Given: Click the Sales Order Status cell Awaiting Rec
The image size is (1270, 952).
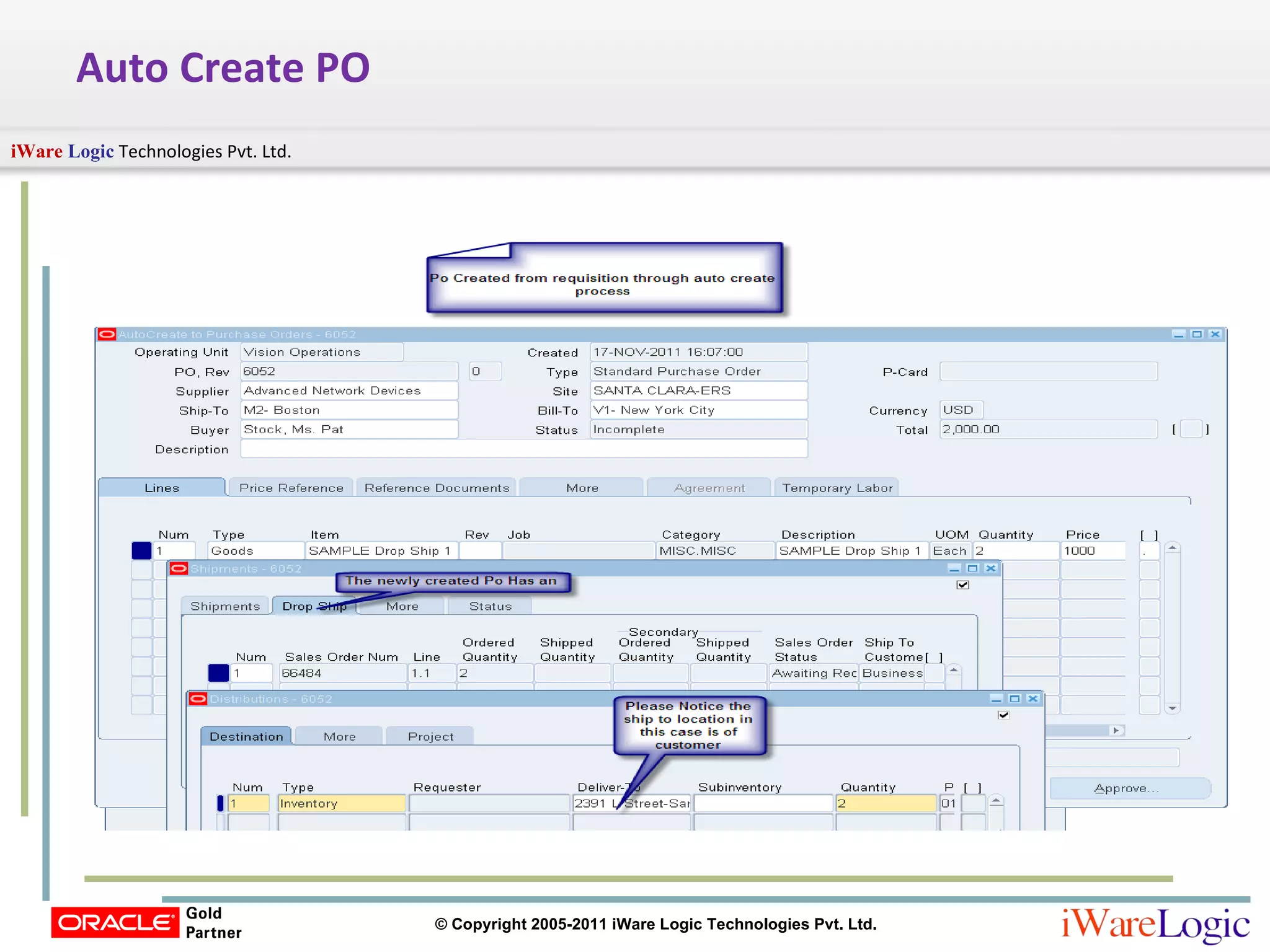Looking at the screenshot, I should pyautogui.click(x=814, y=673).
